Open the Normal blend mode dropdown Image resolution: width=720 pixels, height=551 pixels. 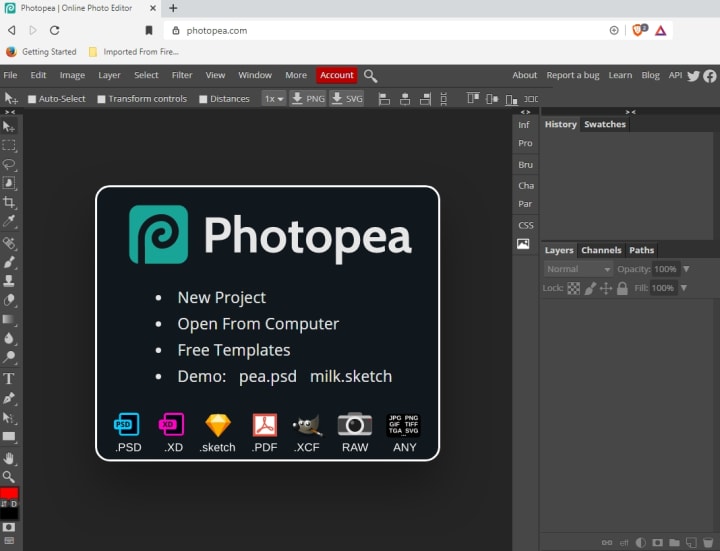click(x=578, y=269)
